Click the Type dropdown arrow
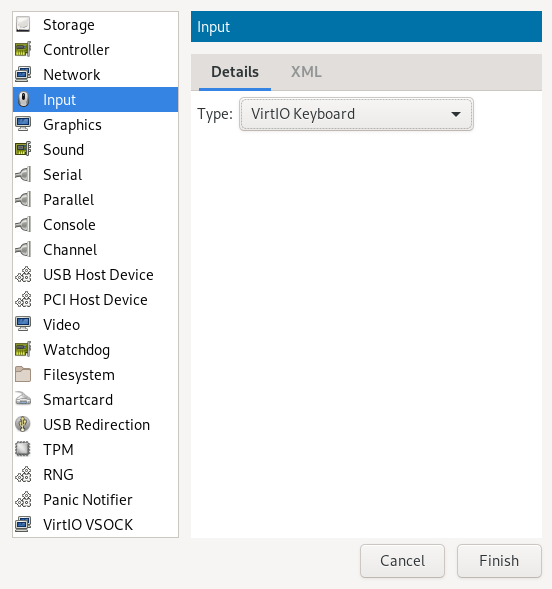 [x=456, y=114]
